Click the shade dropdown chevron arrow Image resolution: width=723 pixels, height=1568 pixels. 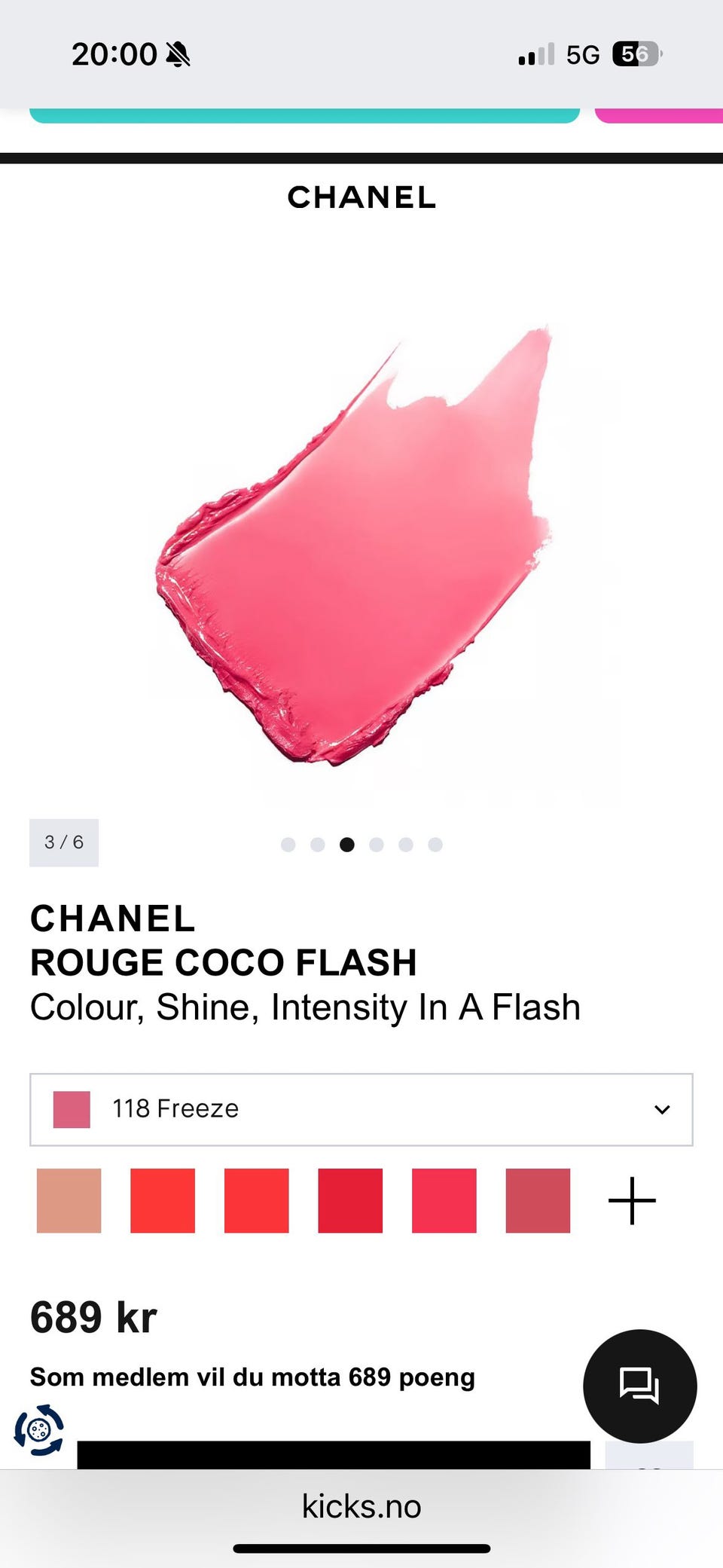[662, 1109]
